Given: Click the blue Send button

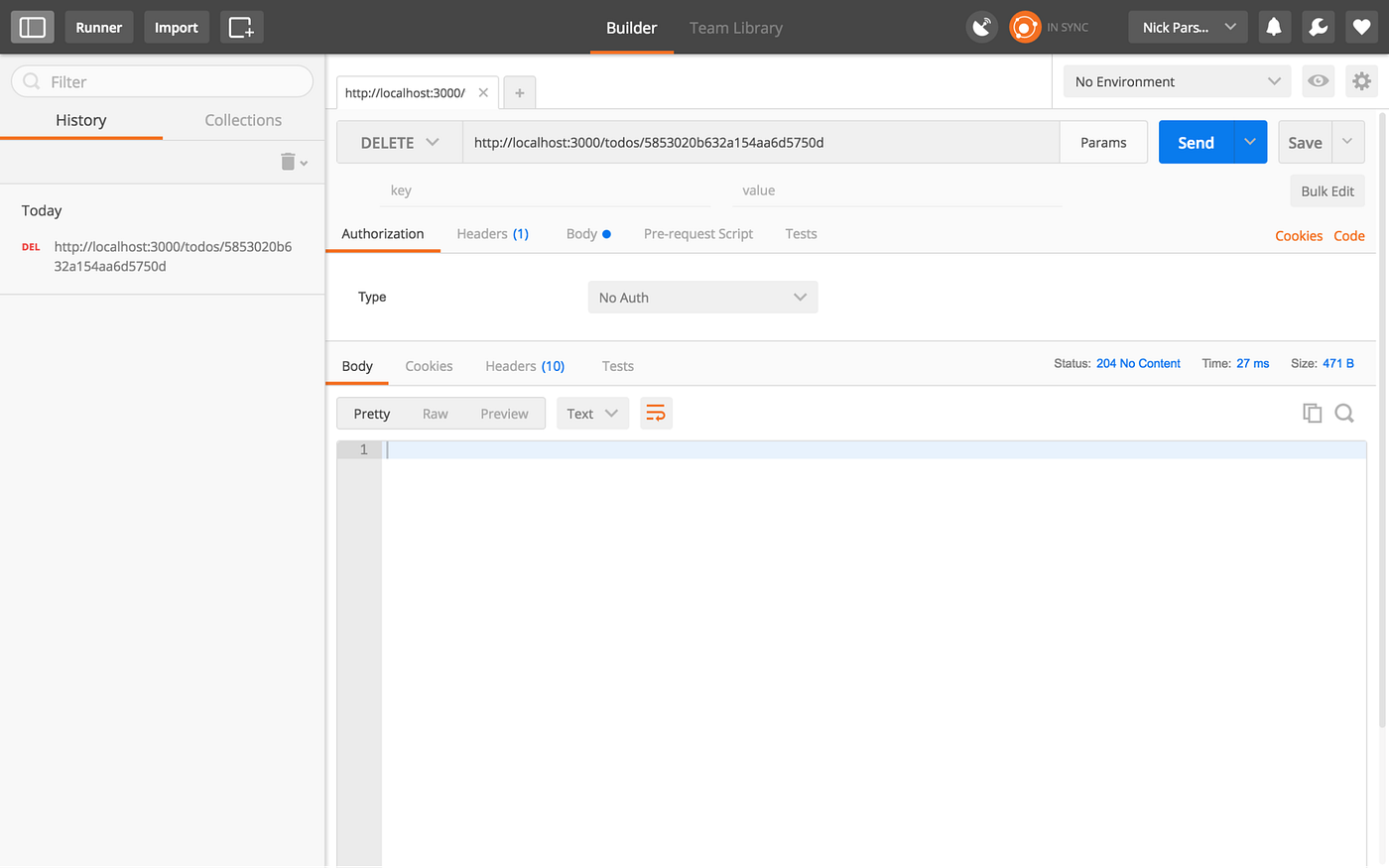Looking at the screenshot, I should (1196, 143).
